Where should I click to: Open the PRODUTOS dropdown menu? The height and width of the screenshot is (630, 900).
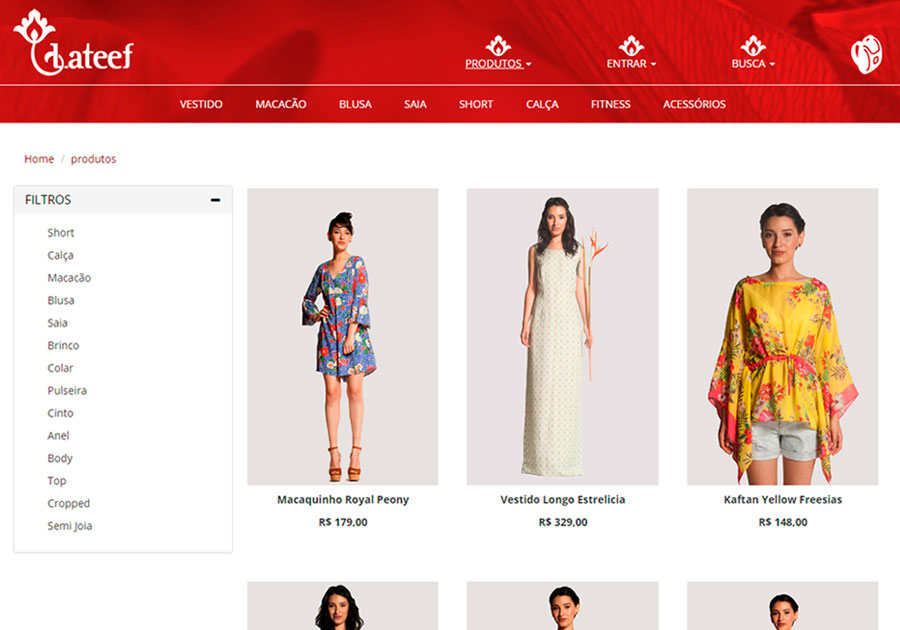coord(498,64)
